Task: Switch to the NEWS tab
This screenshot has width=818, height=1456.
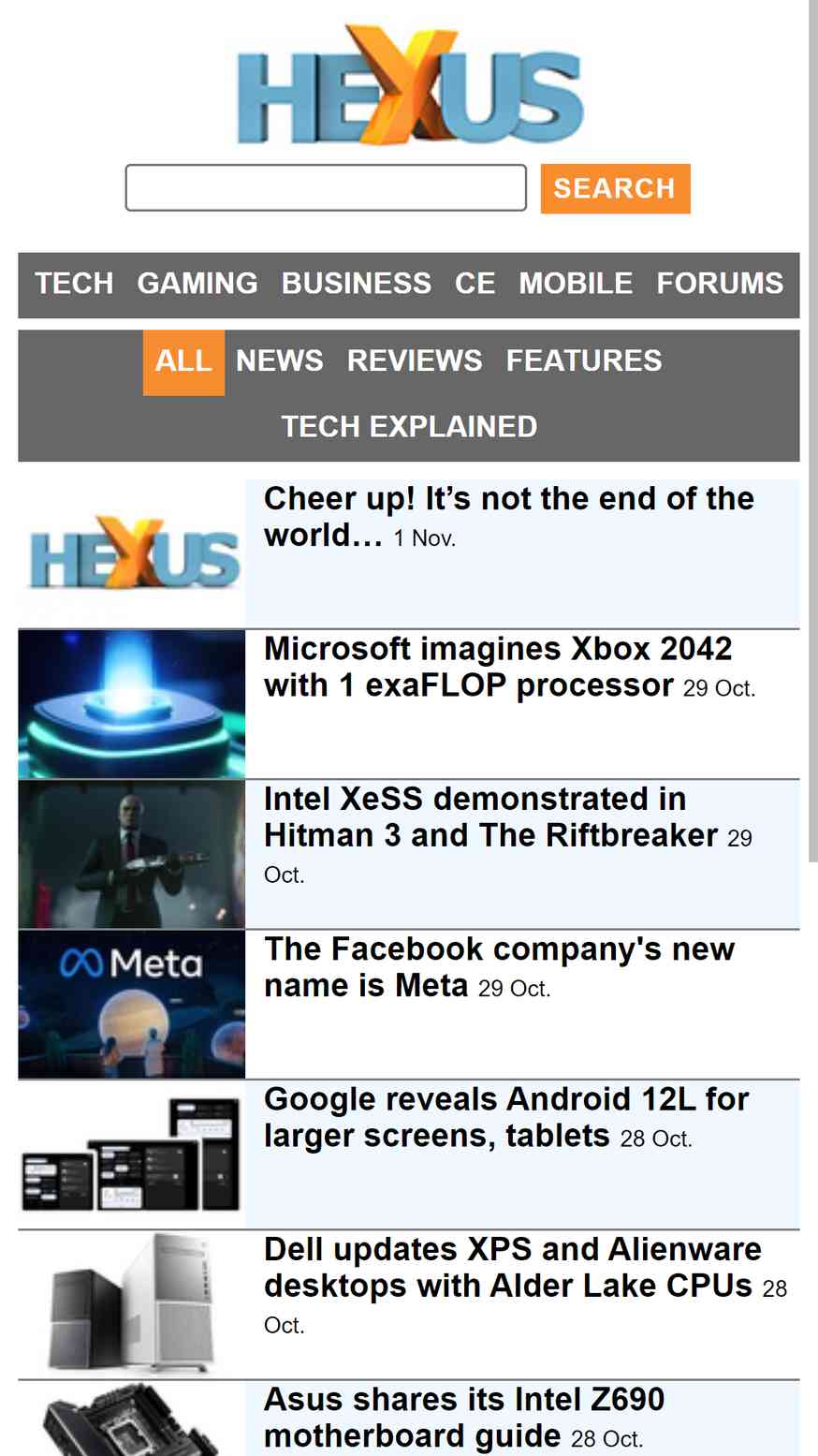Action: pos(279,362)
